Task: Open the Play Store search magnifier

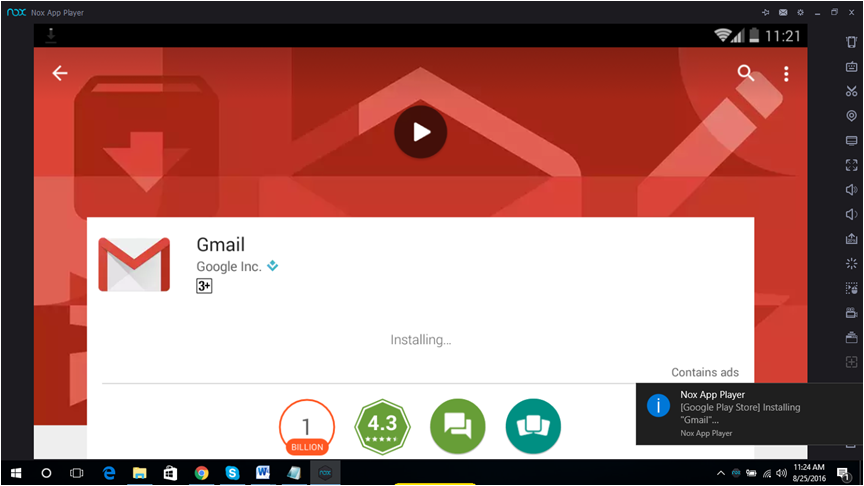Action: 745,73
